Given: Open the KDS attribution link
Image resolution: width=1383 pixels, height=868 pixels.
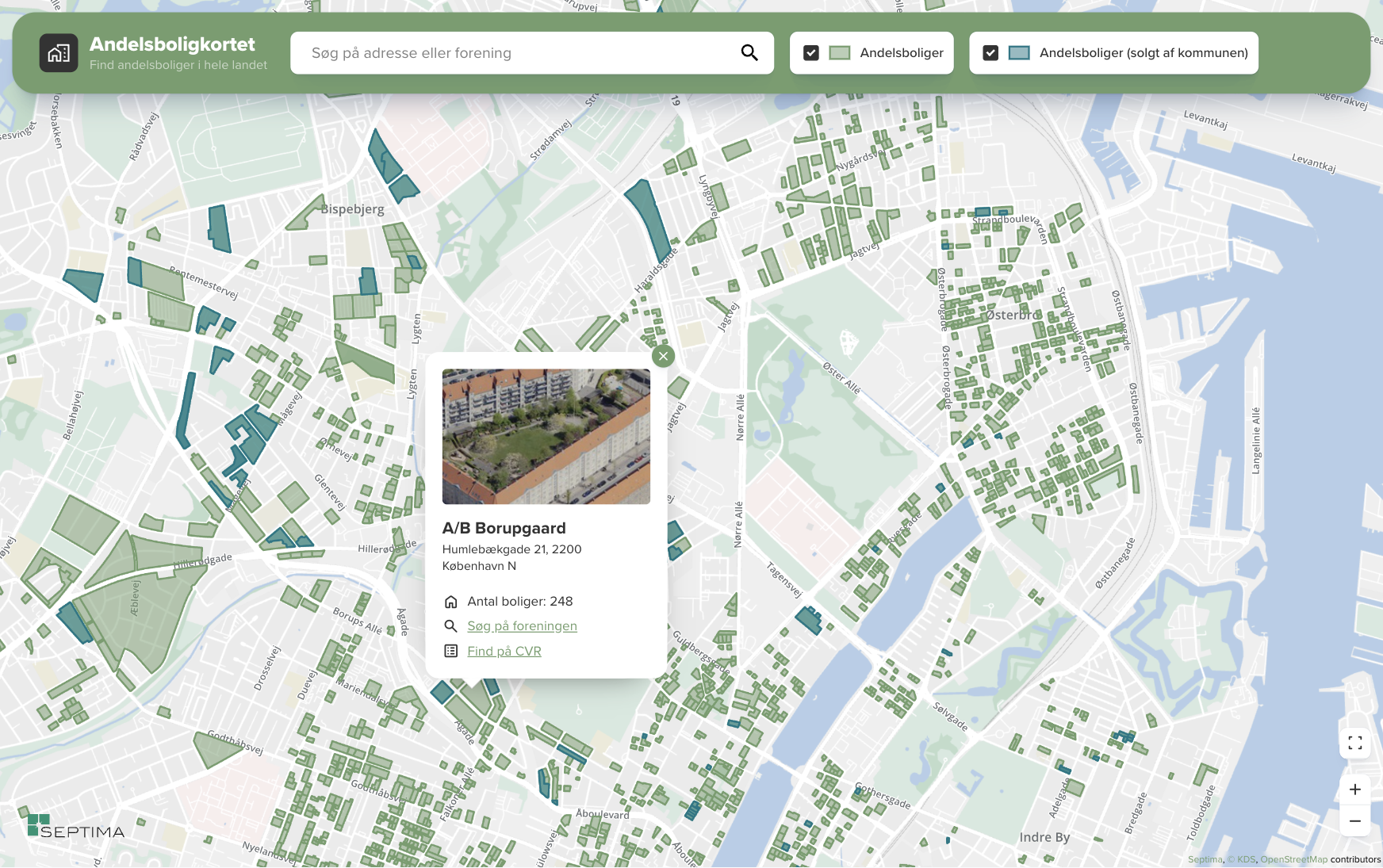Looking at the screenshot, I should point(1246,859).
